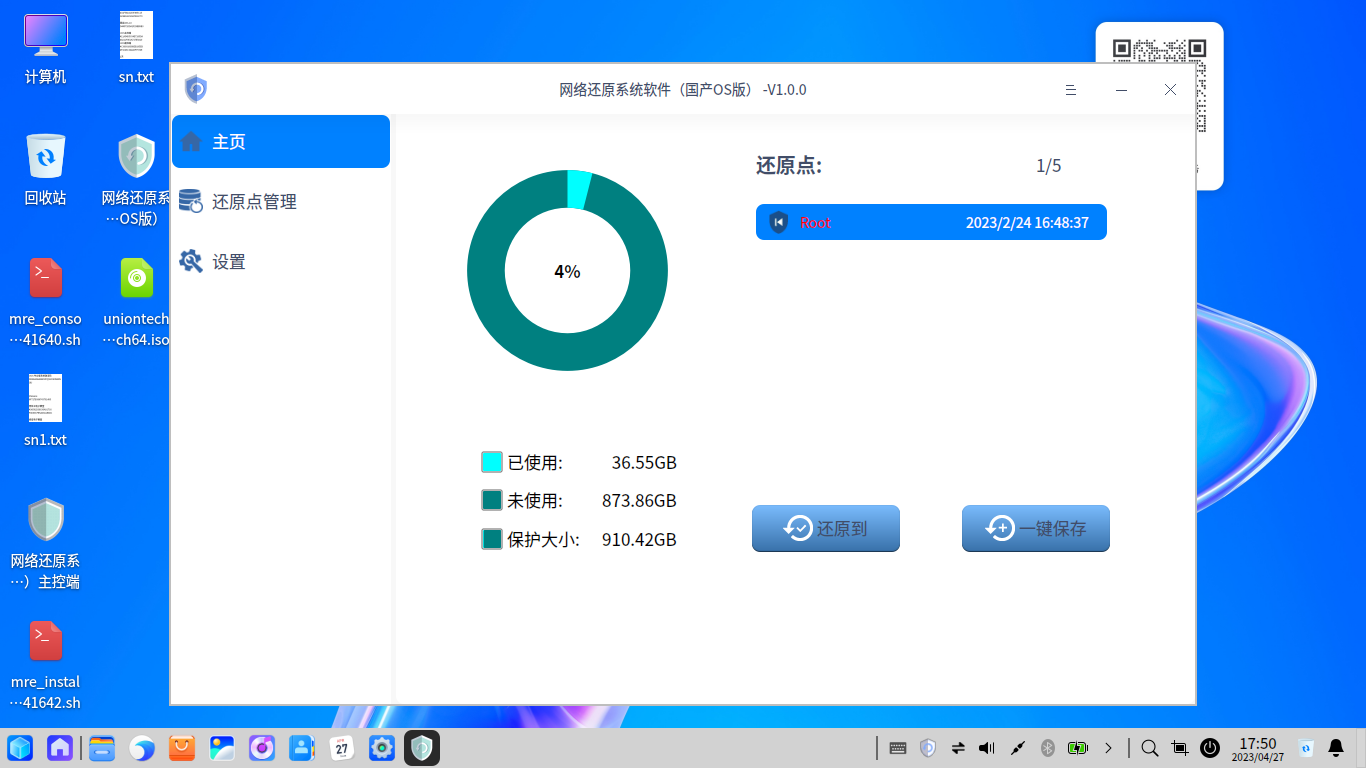
Task: Open the network restore app icon in the taskbar
Action: (x=421, y=747)
